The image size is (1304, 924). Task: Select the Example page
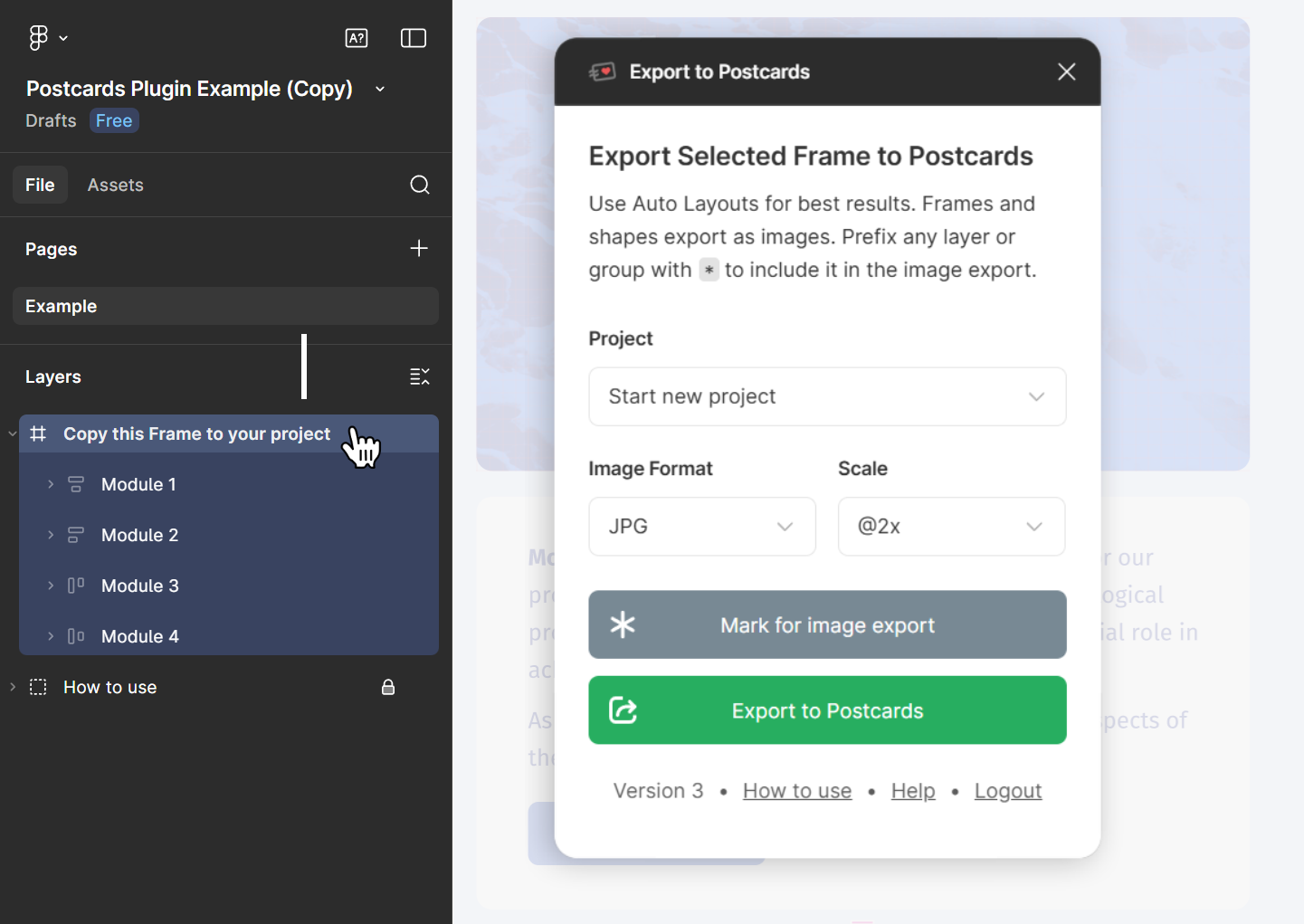point(225,306)
